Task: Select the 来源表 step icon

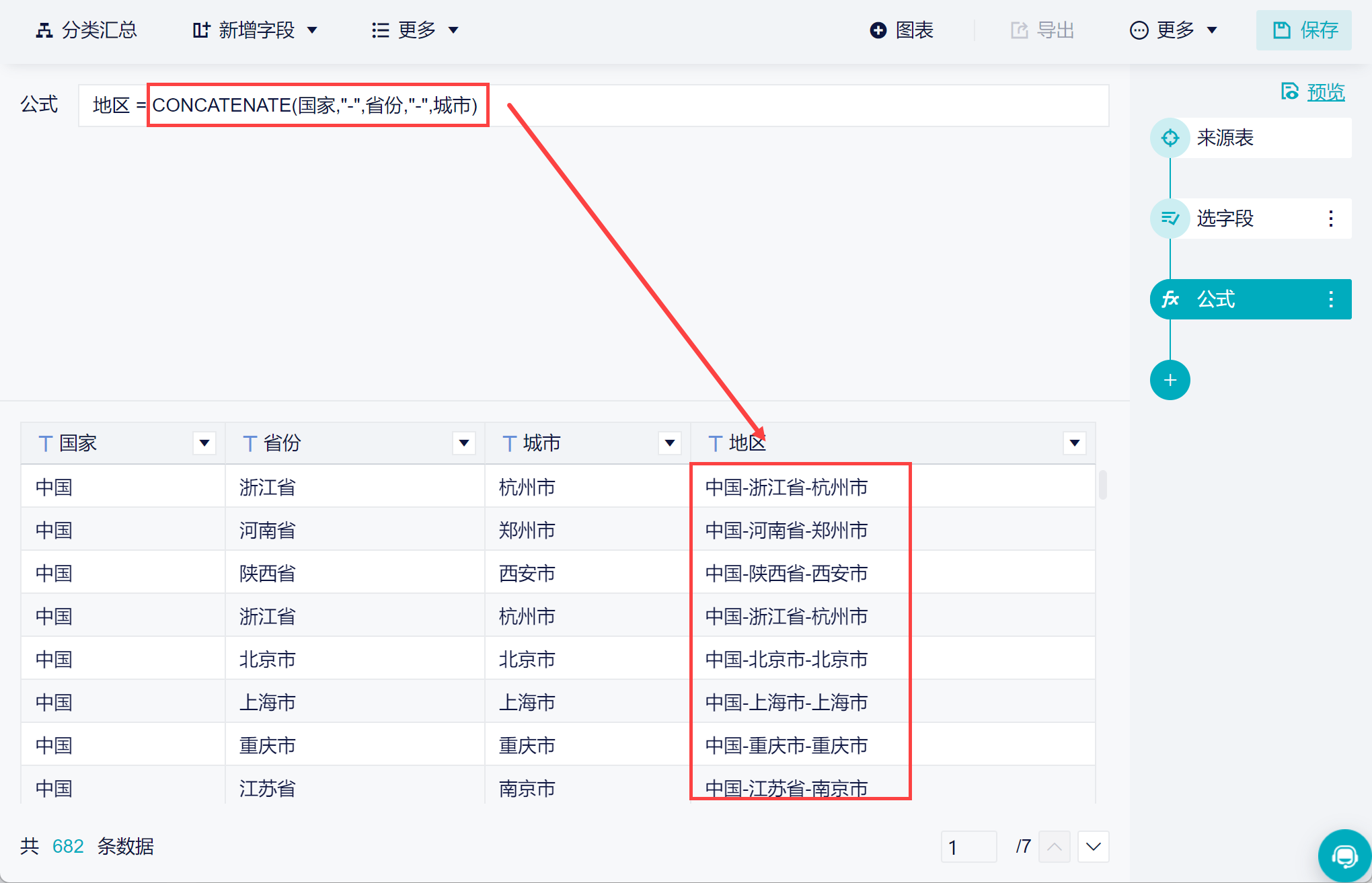Action: [1170, 138]
